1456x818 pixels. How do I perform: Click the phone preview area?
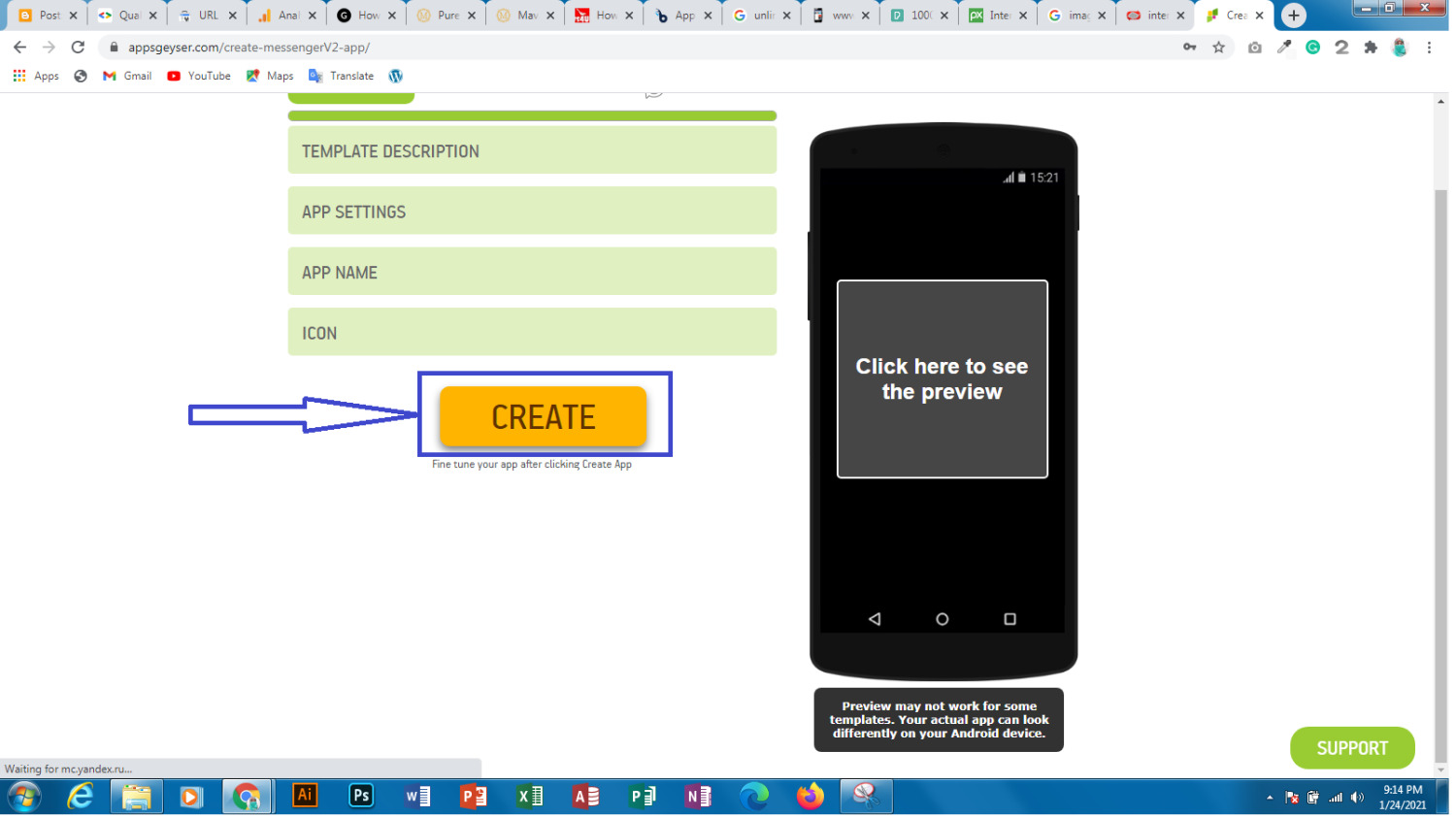tap(942, 379)
